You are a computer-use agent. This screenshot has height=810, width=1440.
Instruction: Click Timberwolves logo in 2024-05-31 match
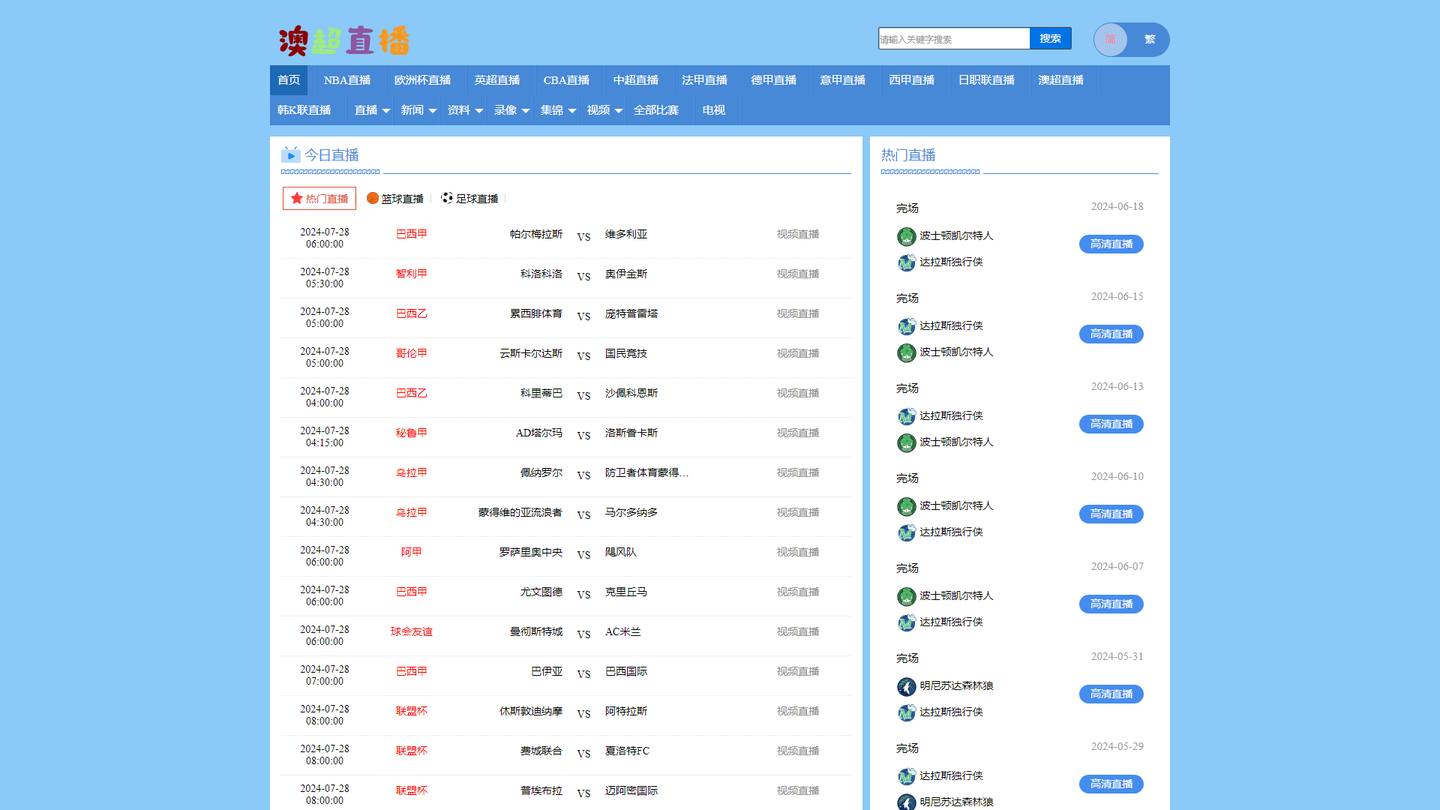906,687
